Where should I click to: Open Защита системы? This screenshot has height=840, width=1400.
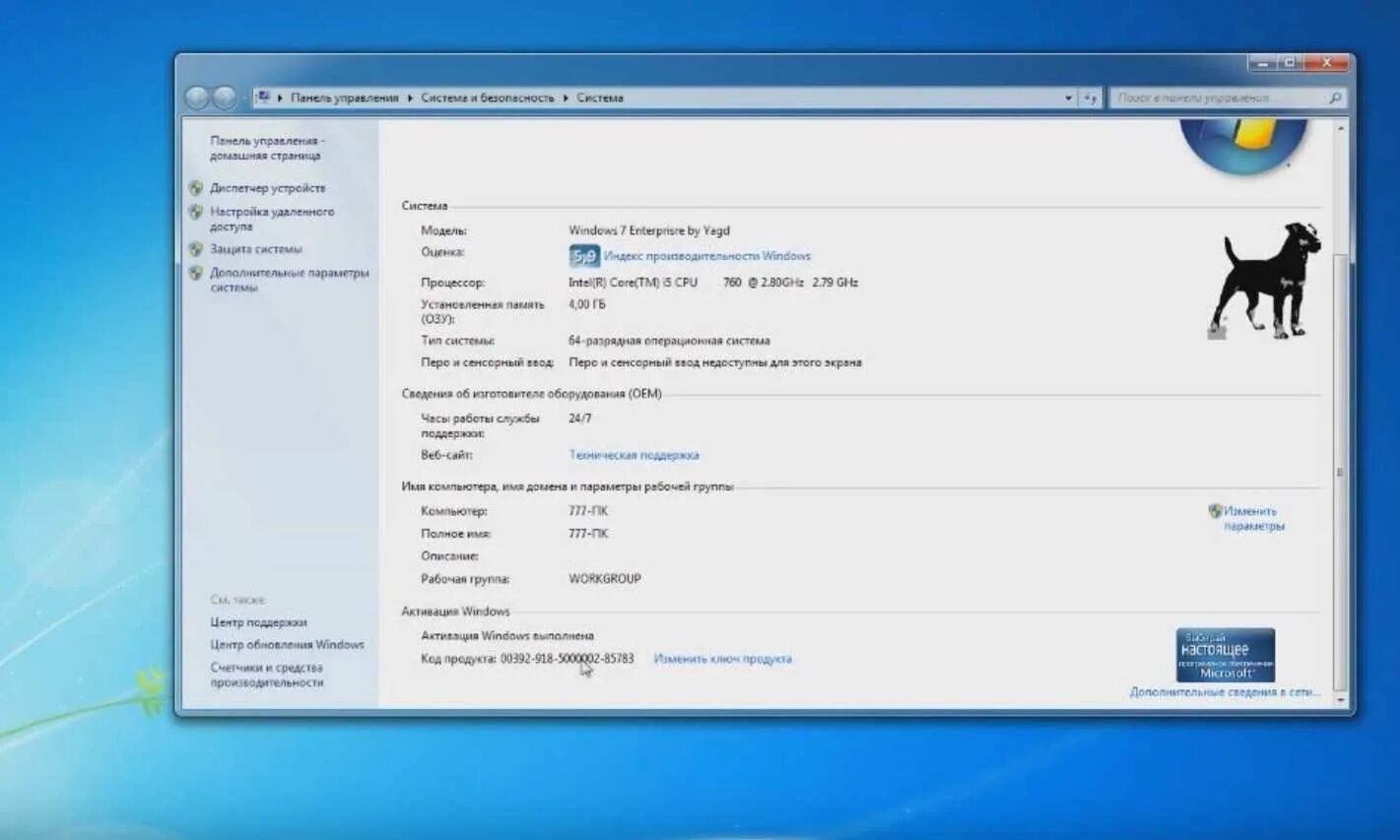pyautogui.click(x=256, y=249)
